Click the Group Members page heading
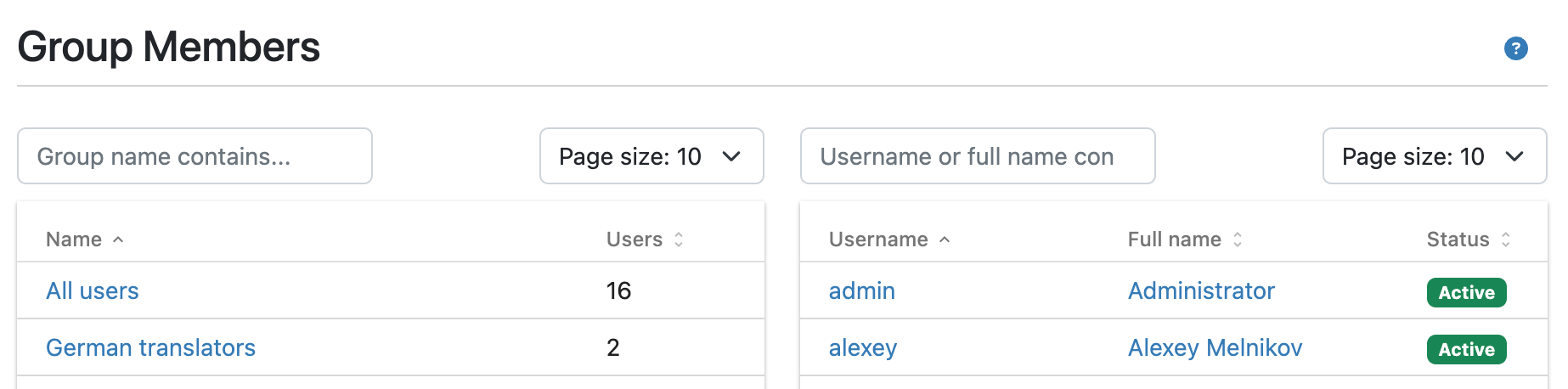Screen dimensions: 1568x389 click(168, 47)
